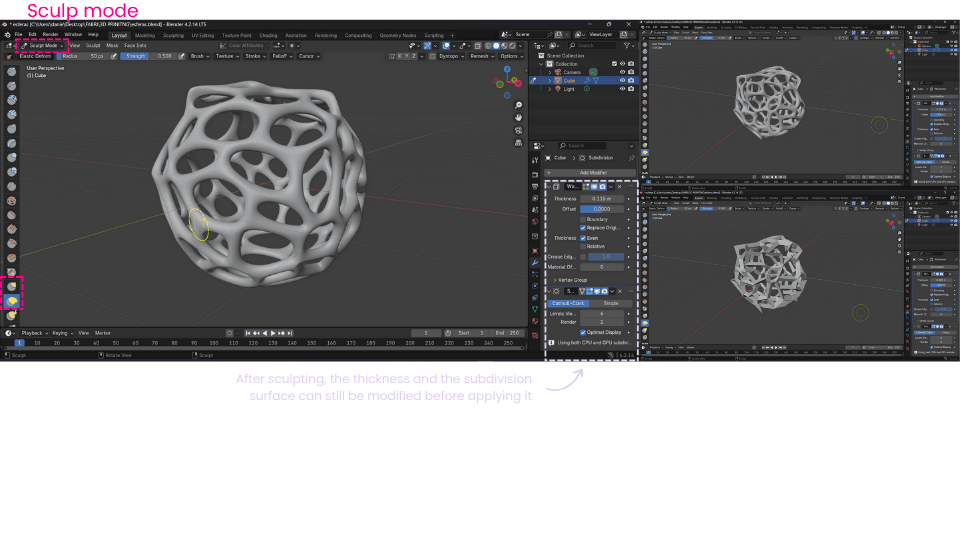Image resolution: width=960 pixels, height=540 pixels.
Task: Uncheck the Optimal Display checkbox
Action: 583,332
